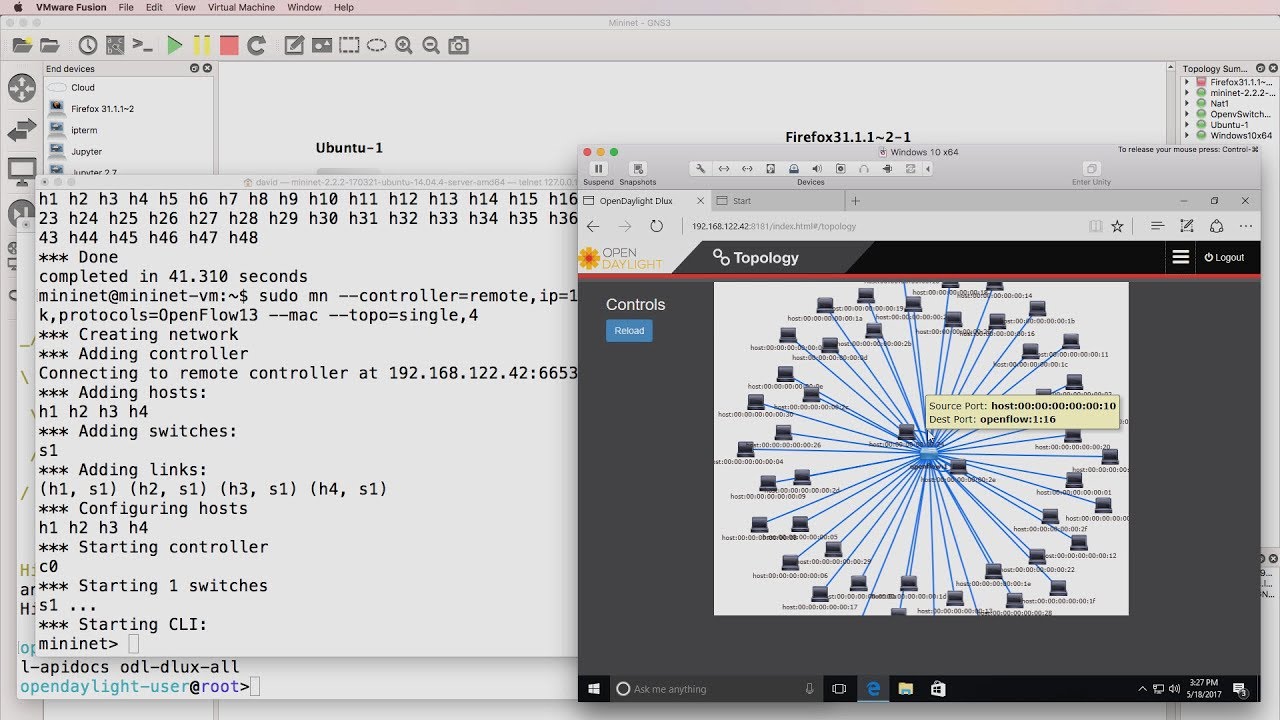Open the Window menu in menu bar
Viewport: 1280px width, 720px height.
pos(304,7)
